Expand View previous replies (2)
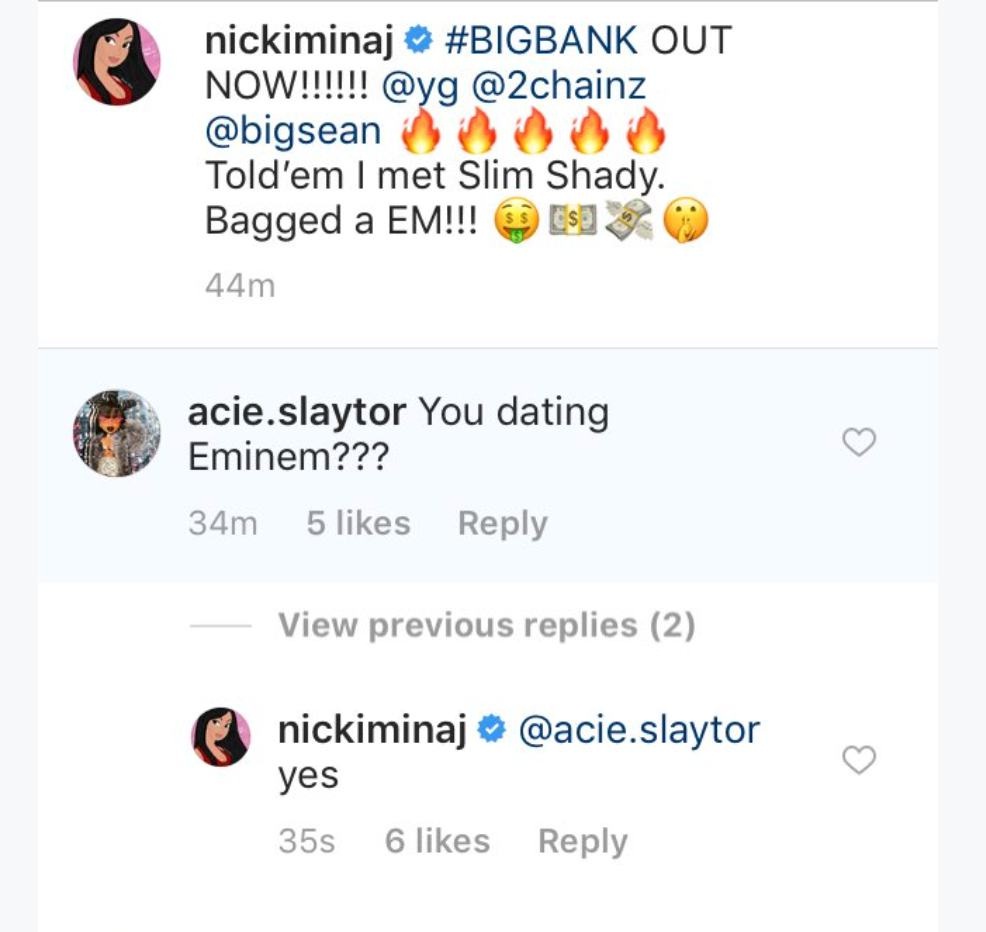Image resolution: width=986 pixels, height=932 pixels. 486,626
